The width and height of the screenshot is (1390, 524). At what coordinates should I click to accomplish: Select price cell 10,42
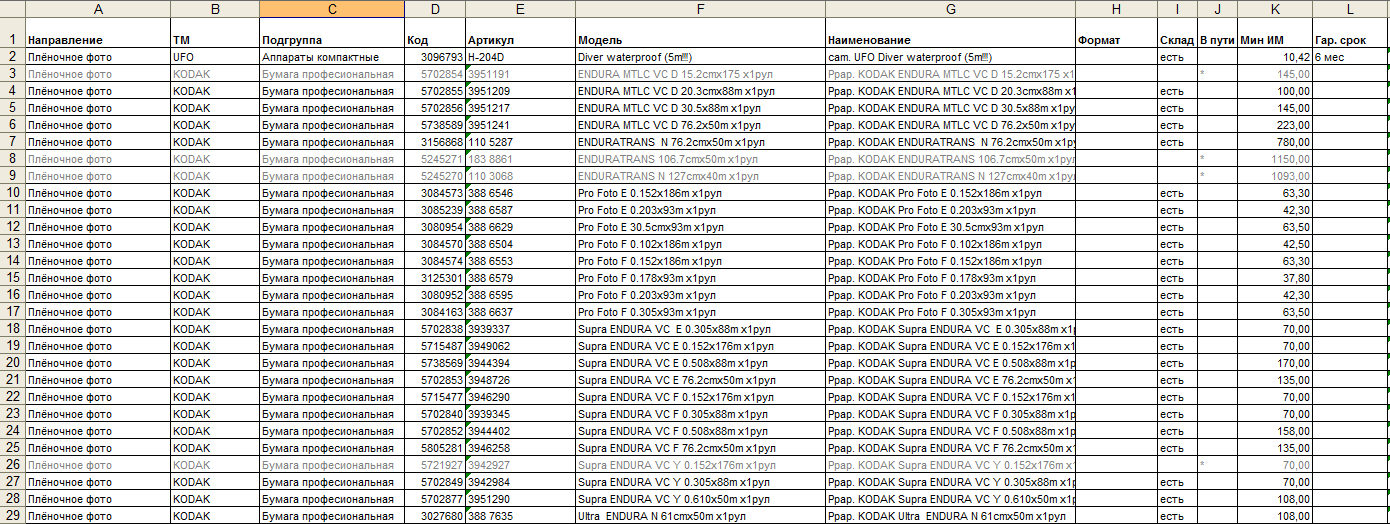(x=1275, y=57)
